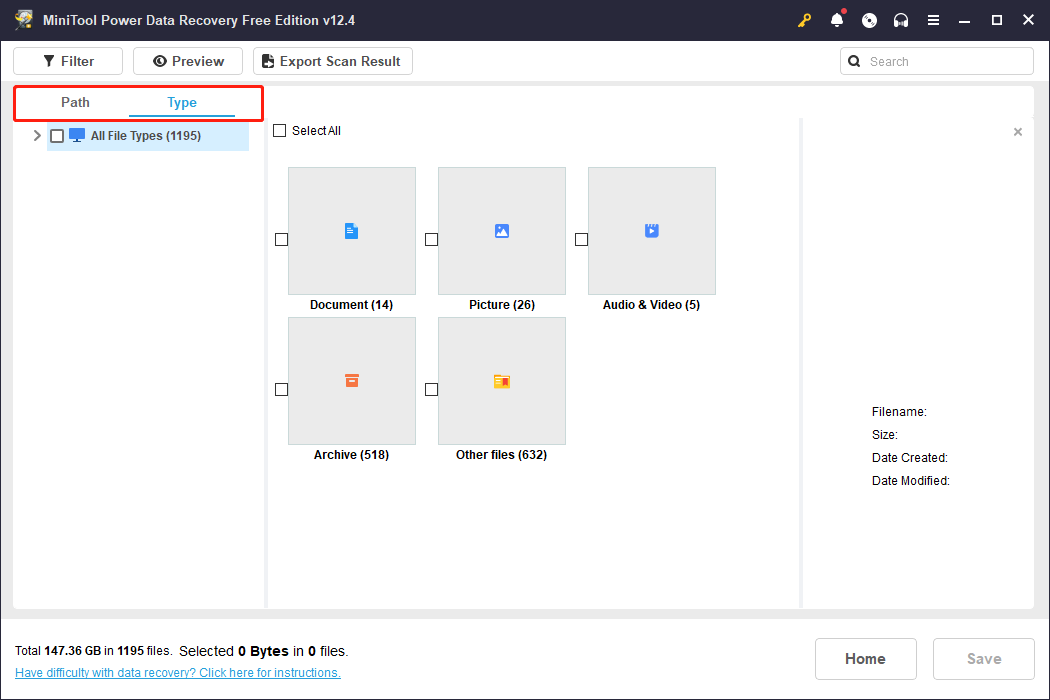This screenshot has width=1050, height=700.
Task: Click the Picture (26) label
Action: (502, 305)
